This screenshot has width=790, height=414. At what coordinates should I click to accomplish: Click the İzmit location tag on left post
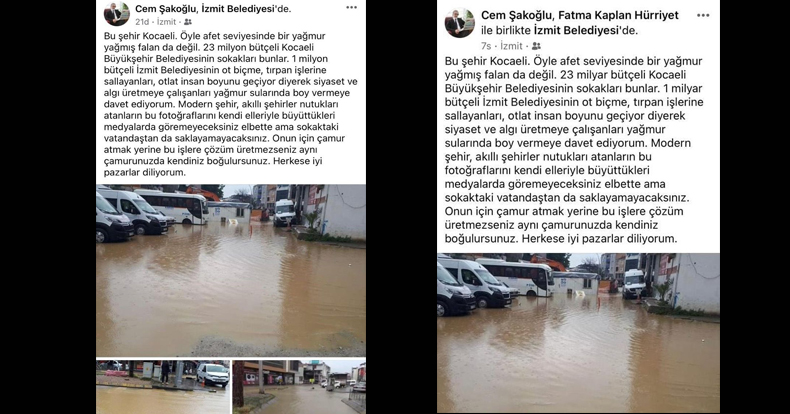pos(166,22)
